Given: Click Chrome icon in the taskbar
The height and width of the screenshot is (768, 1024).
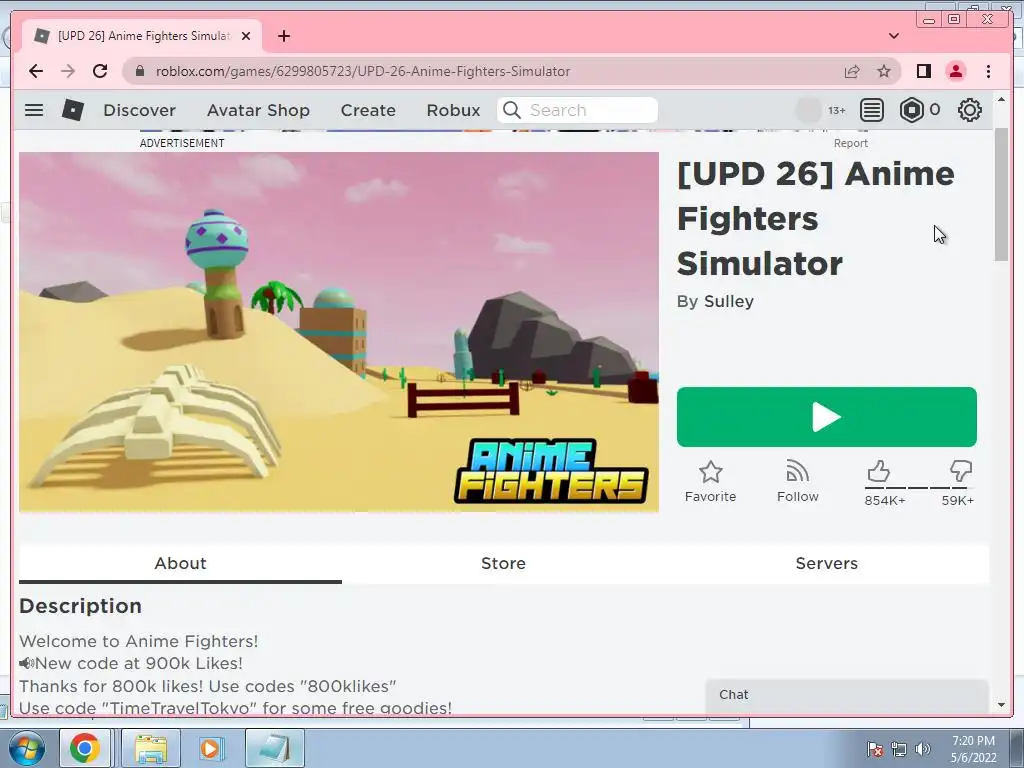Looking at the screenshot, I should point(85,748).
